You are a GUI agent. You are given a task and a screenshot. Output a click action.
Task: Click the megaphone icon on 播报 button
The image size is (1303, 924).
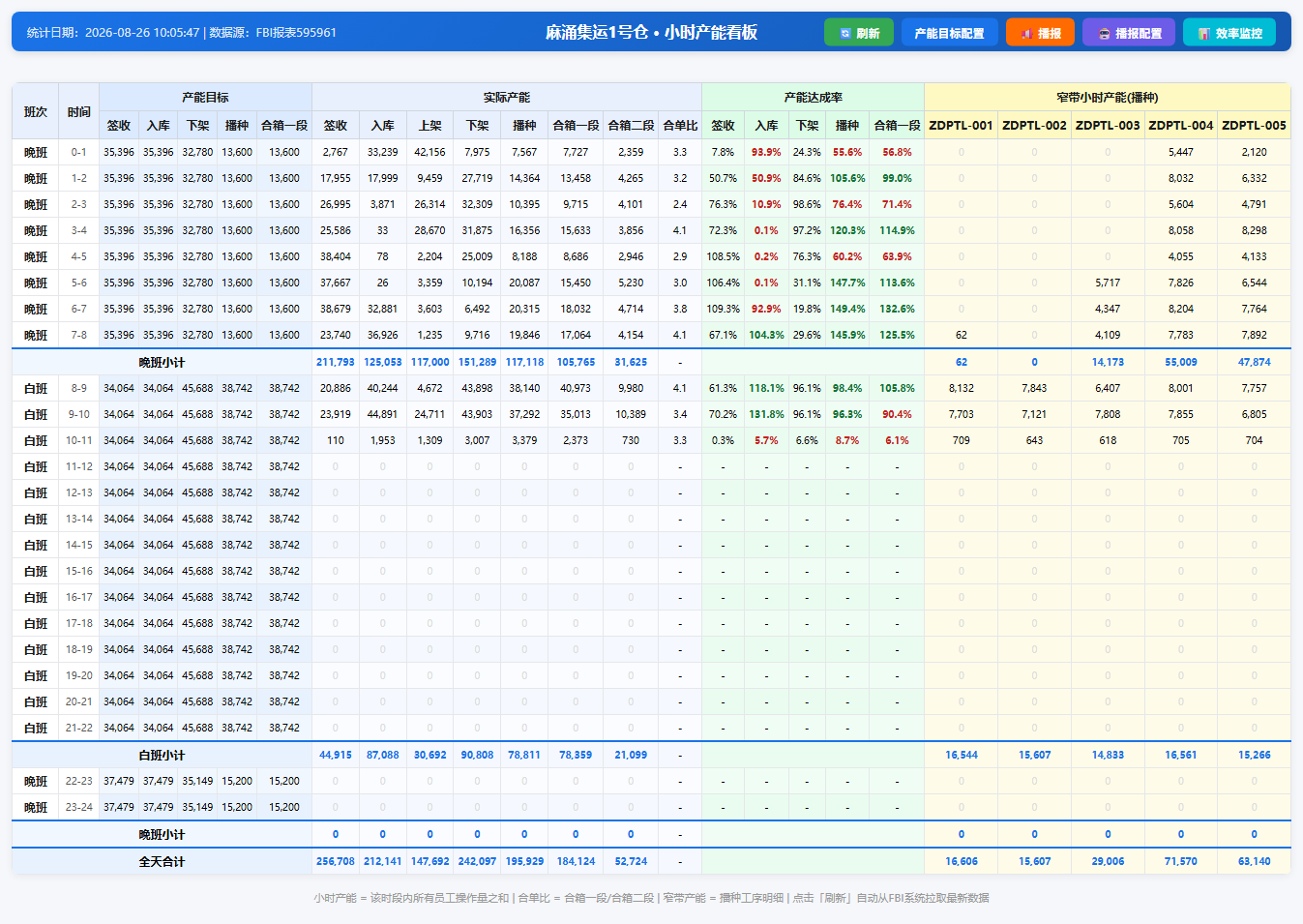[x=1026, y=33]
